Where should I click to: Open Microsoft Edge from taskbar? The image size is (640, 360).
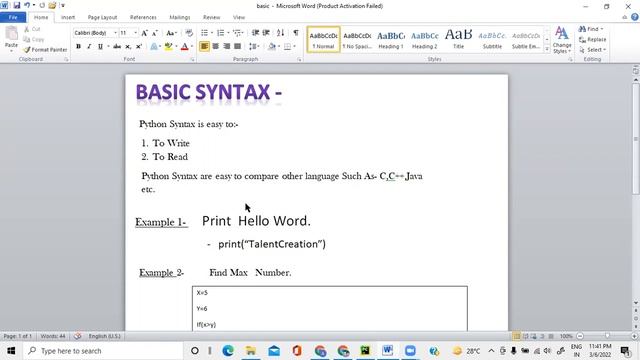point(228,351)
